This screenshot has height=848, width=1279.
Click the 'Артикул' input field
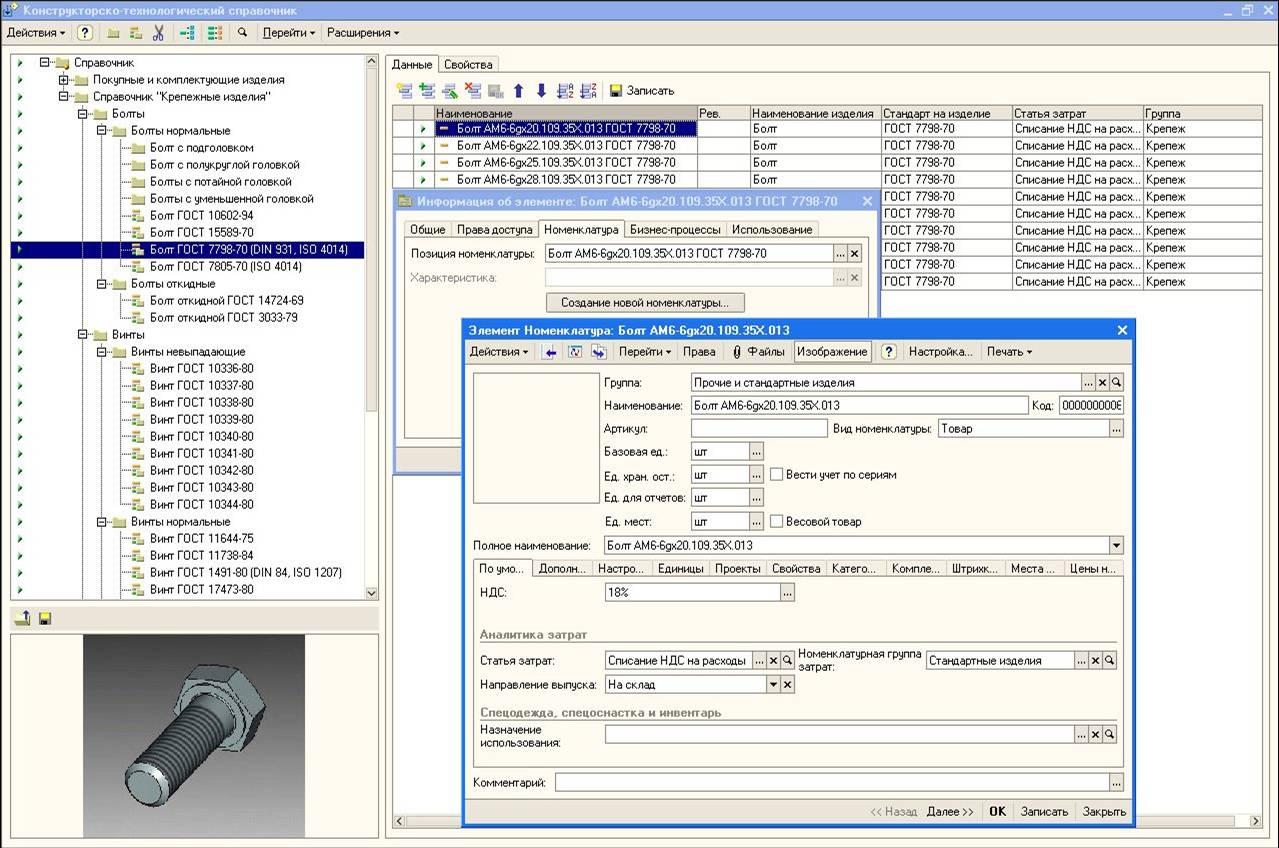[758, 429]
